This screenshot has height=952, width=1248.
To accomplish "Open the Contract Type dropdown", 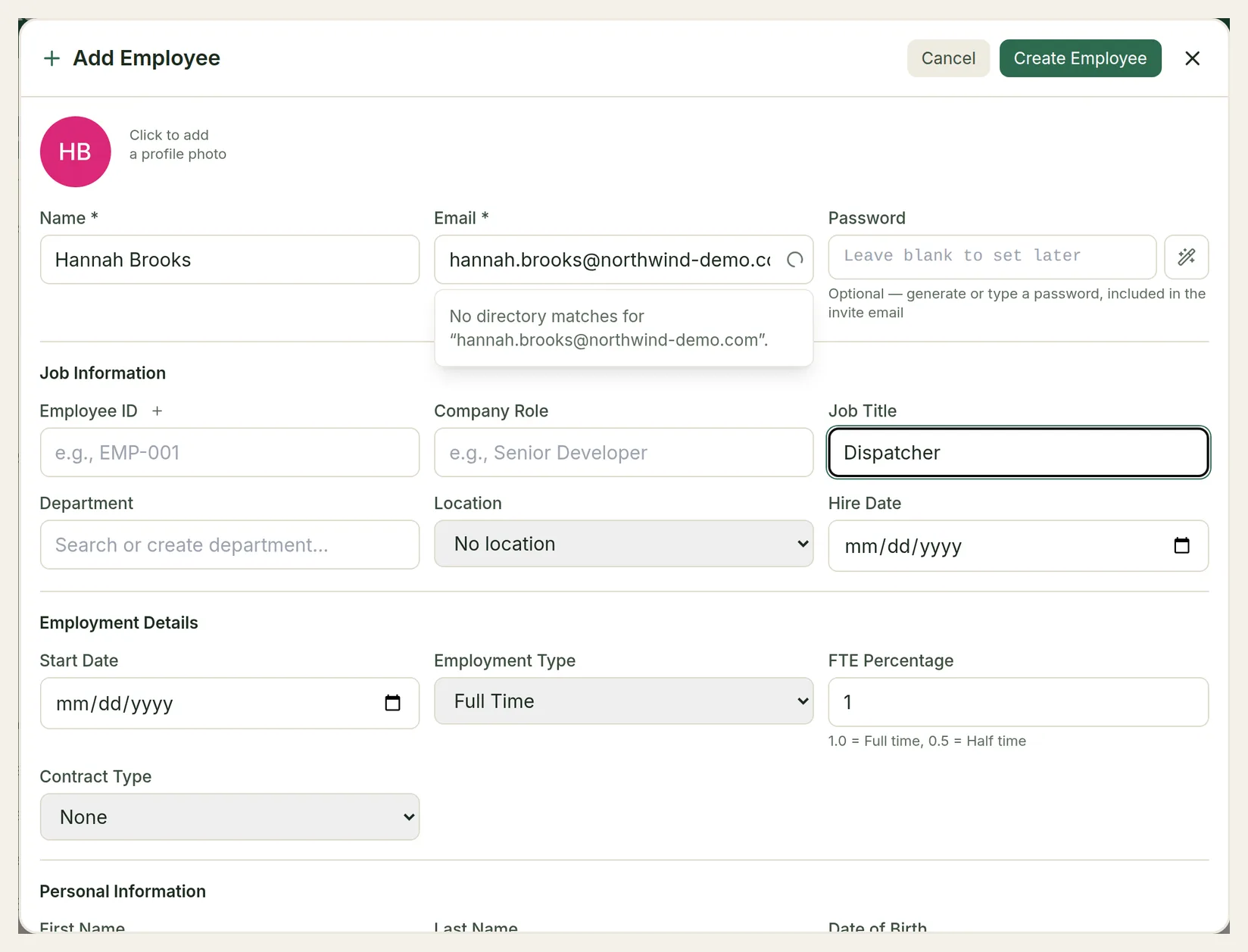I will click(229, 817).
